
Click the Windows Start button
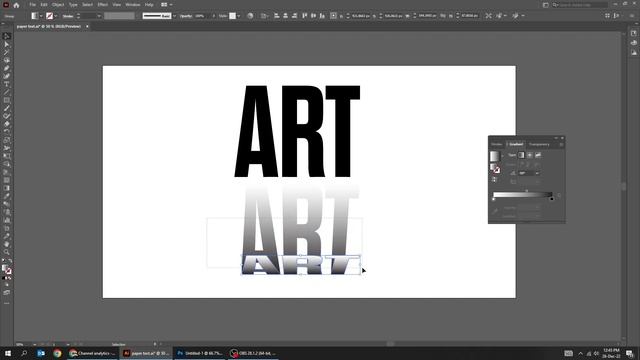(x=8, y=353)
